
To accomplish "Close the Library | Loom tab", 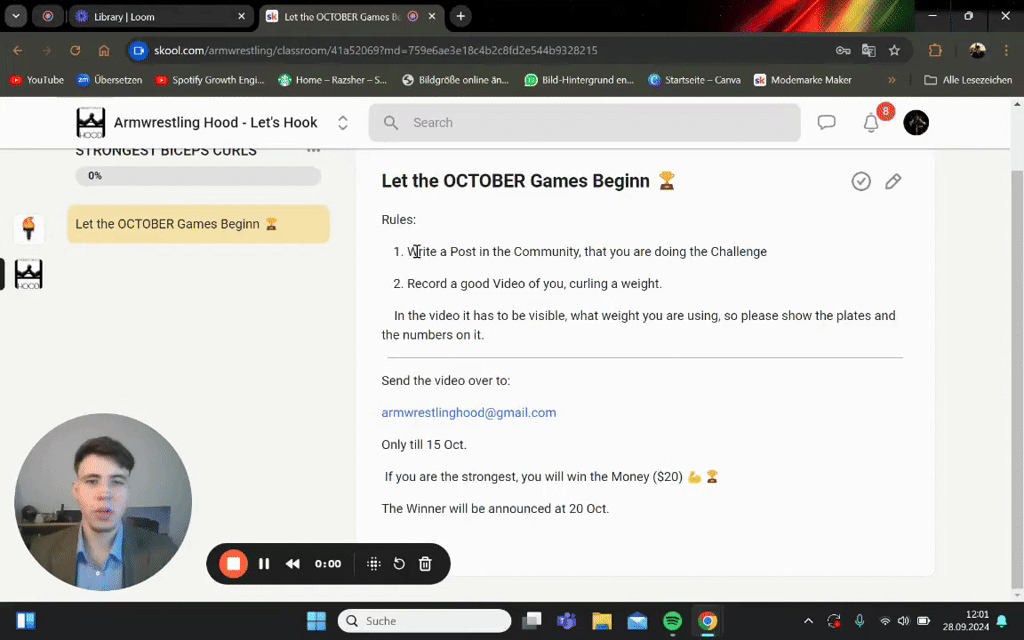I will 242,16.
